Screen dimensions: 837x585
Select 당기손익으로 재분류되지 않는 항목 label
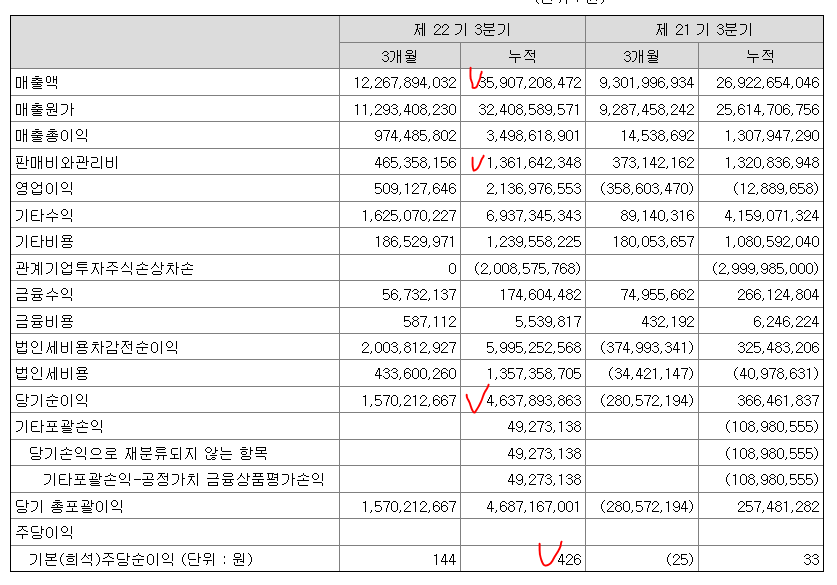click(x=148, y=453)
